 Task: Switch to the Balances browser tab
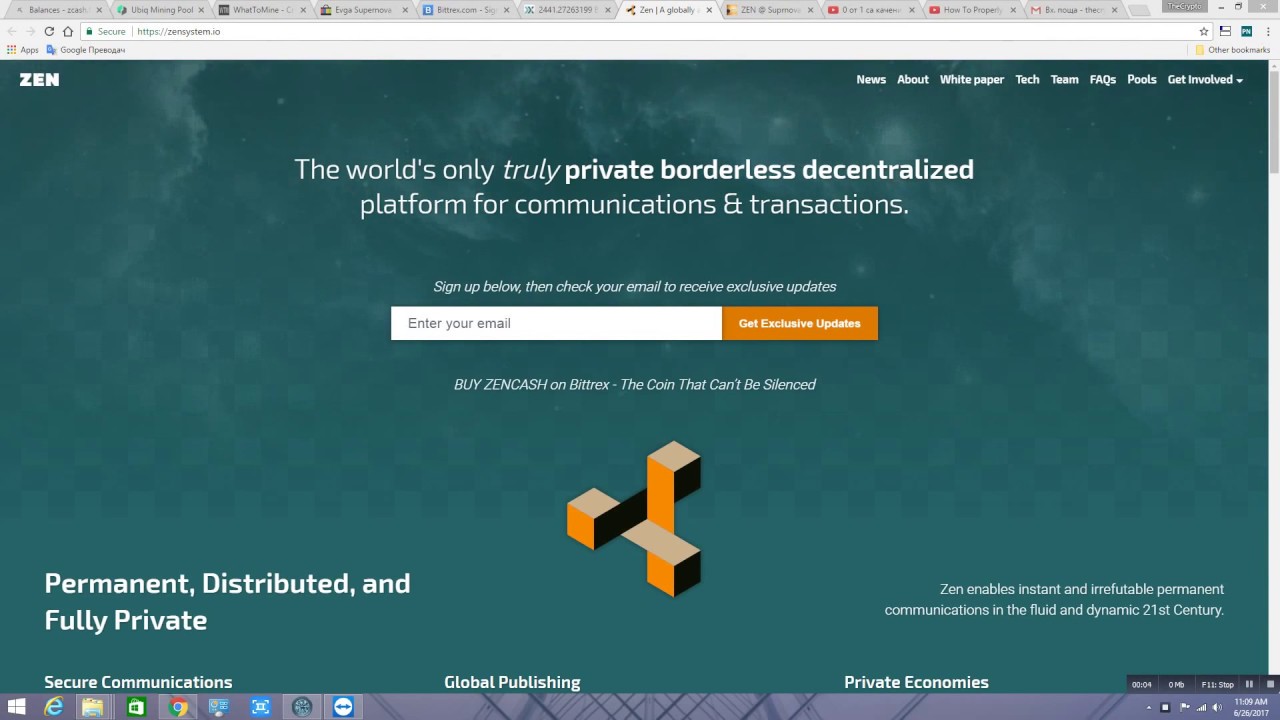57,10
